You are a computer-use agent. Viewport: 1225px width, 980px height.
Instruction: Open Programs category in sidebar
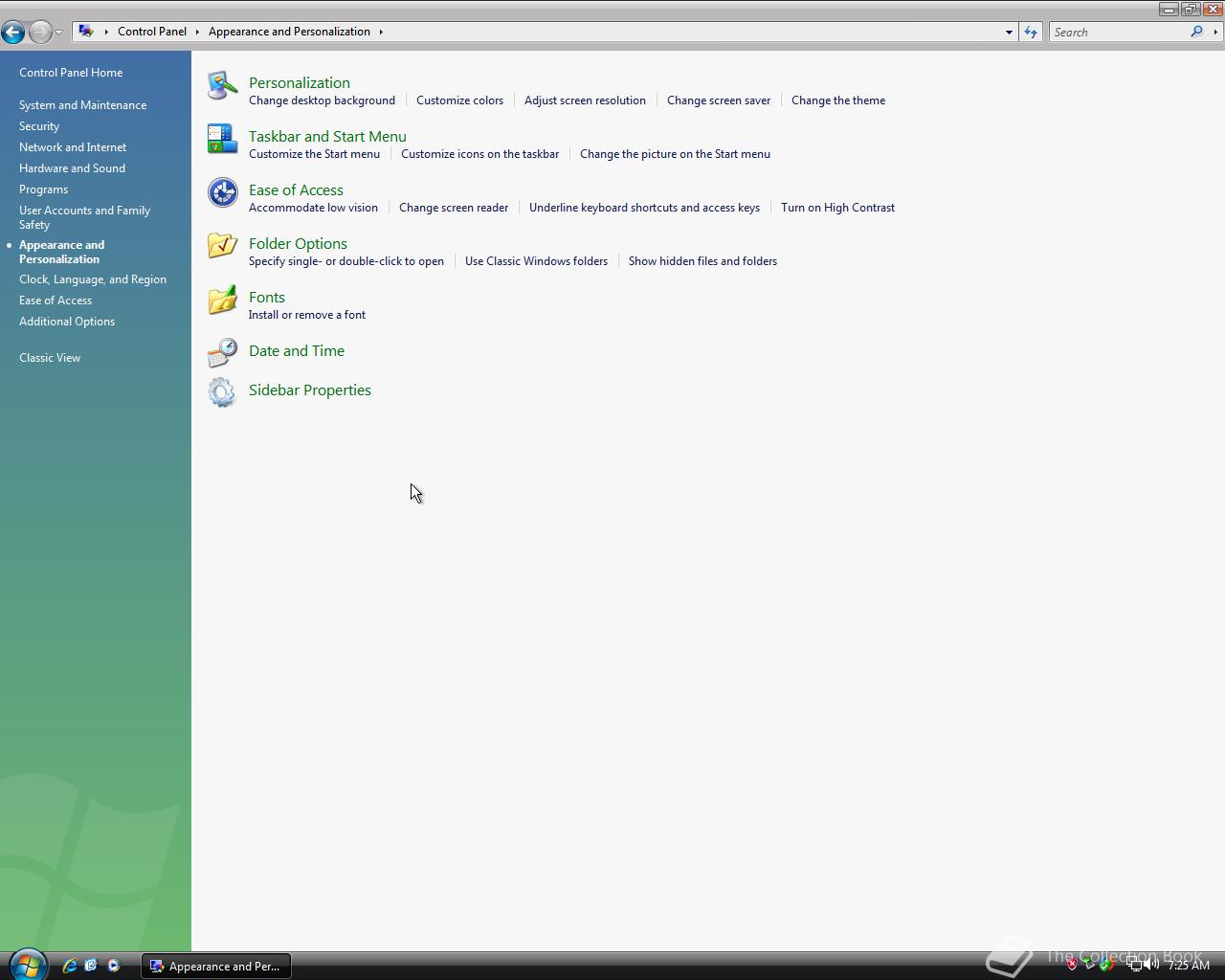tap(43, 189)
